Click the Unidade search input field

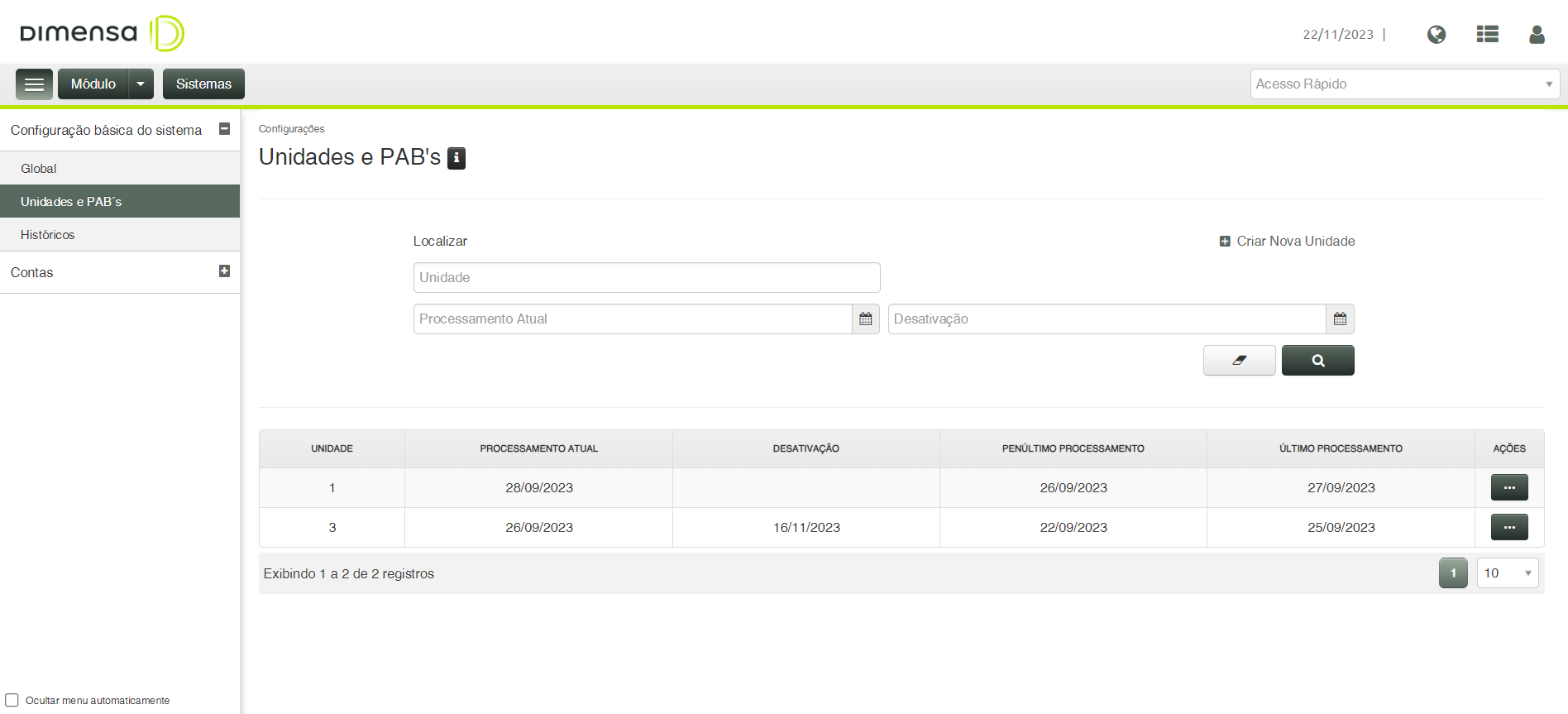[x=646, y=278]
